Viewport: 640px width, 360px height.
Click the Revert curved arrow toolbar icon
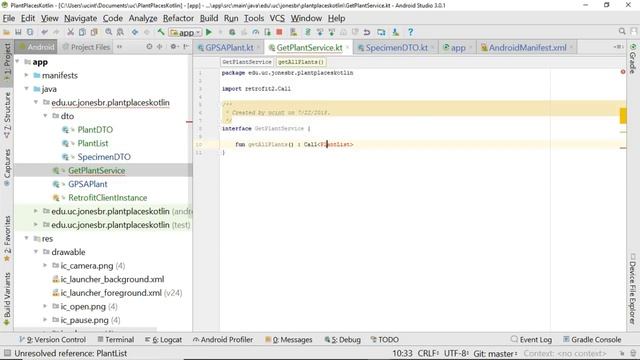pyautogui.click(x=367, y=32)
